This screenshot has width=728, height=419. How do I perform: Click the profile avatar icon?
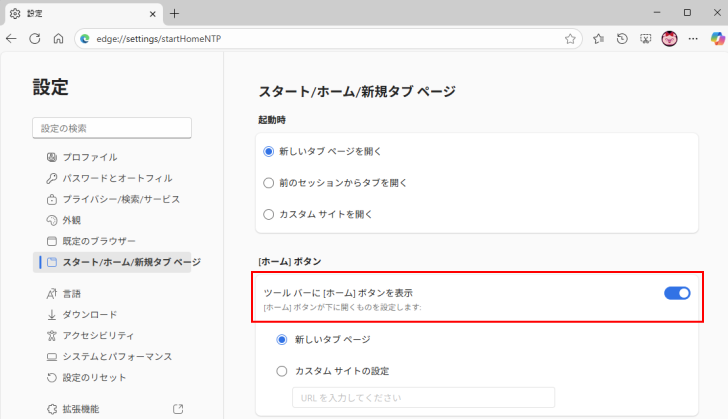point(669,39)
